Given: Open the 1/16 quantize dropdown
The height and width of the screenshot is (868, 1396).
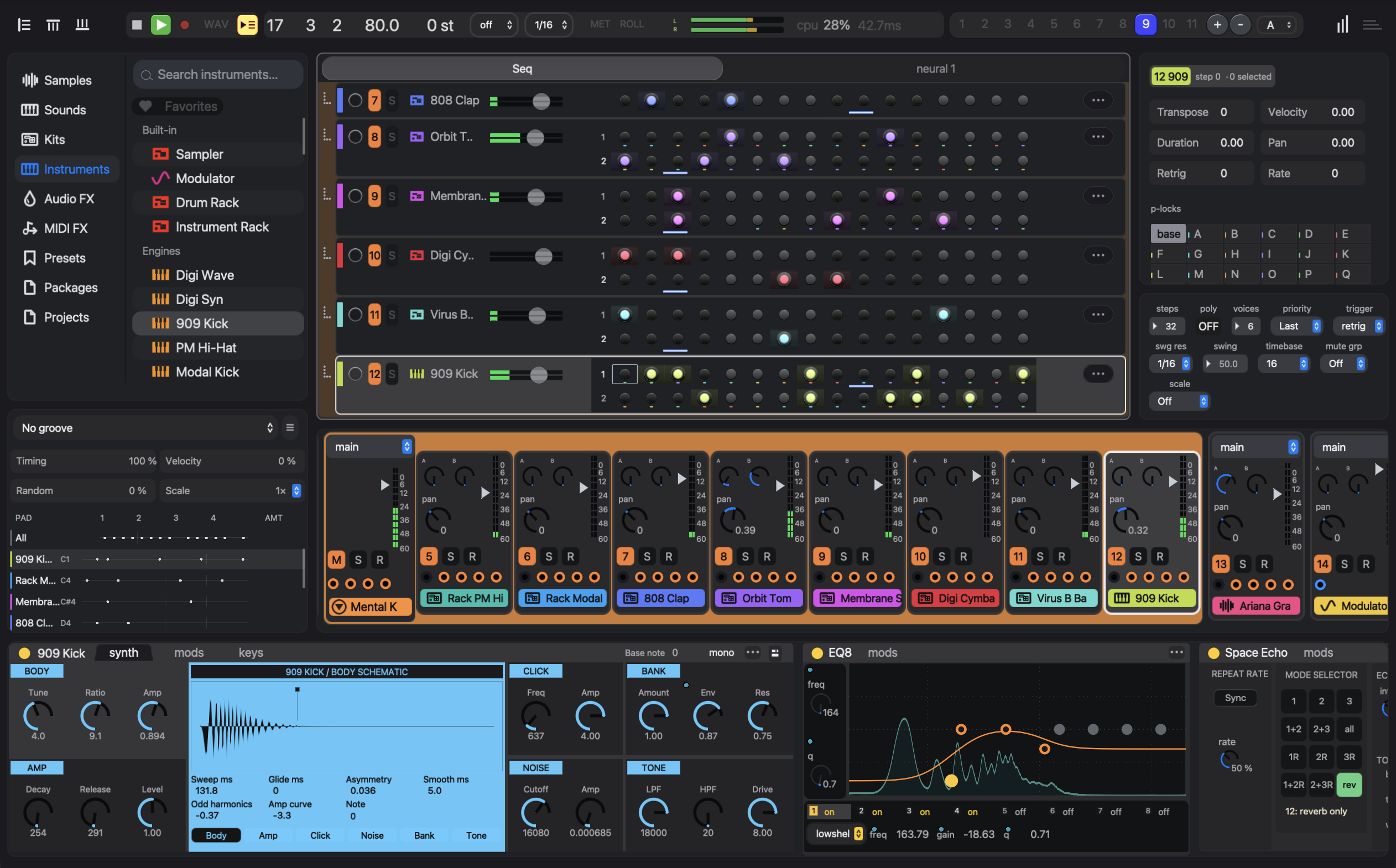Looking at the screenshot, I should 549,25.
